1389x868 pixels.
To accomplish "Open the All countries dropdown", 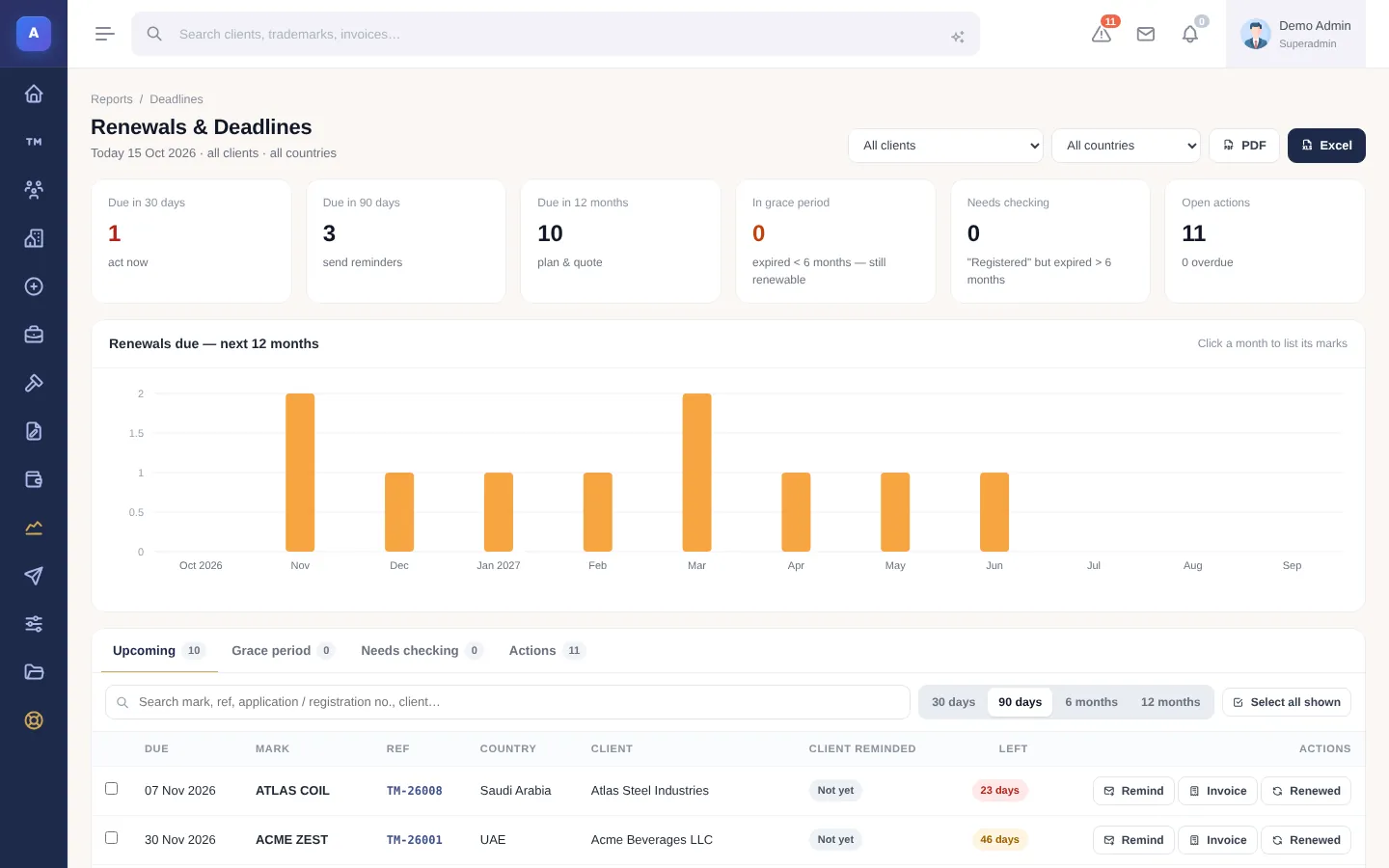I will [1126, 146].
